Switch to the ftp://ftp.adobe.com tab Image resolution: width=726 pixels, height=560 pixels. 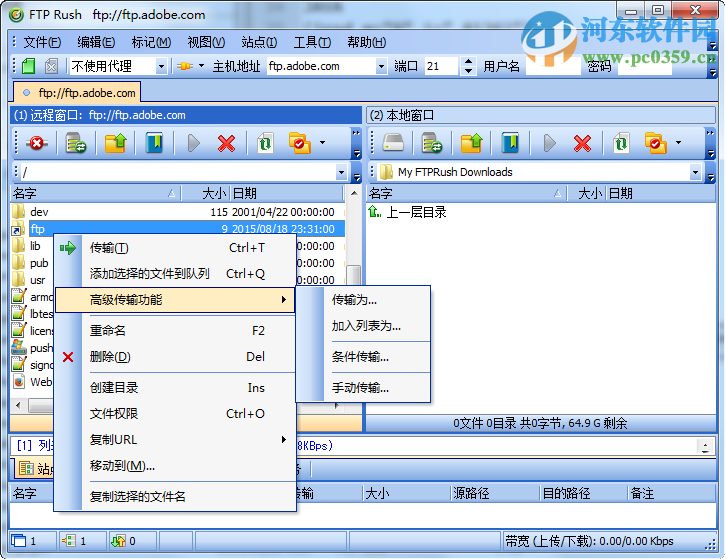[x=78, y=93]
